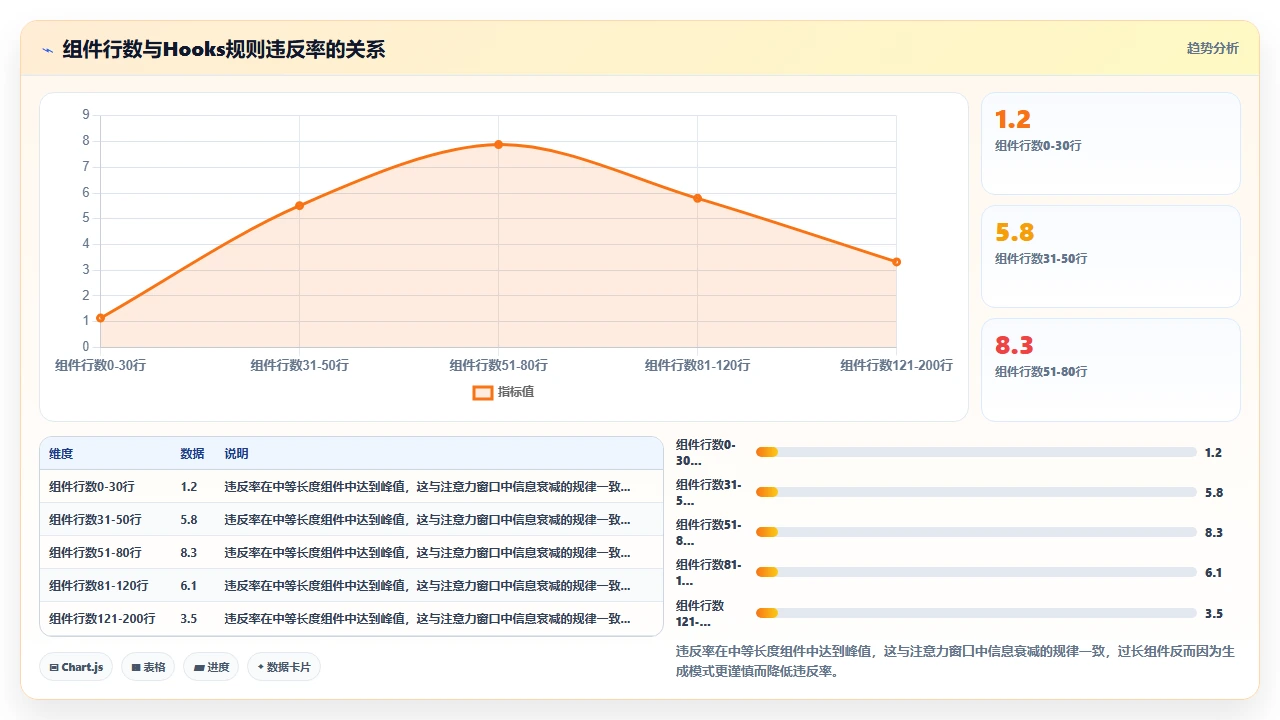Click the chart data point for 组件行数31-50行

[299, 206]
